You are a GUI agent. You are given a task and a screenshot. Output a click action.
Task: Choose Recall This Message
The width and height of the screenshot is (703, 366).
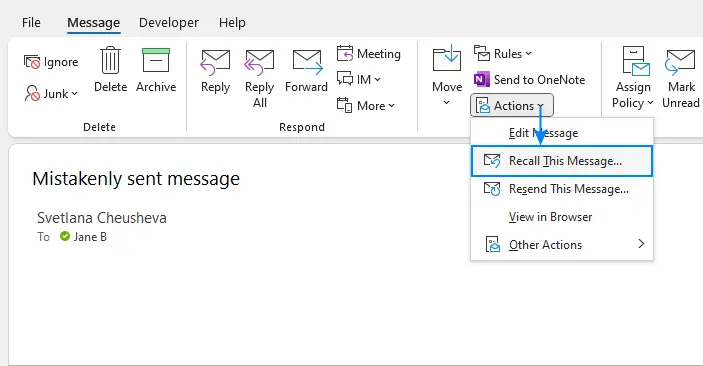562,161
